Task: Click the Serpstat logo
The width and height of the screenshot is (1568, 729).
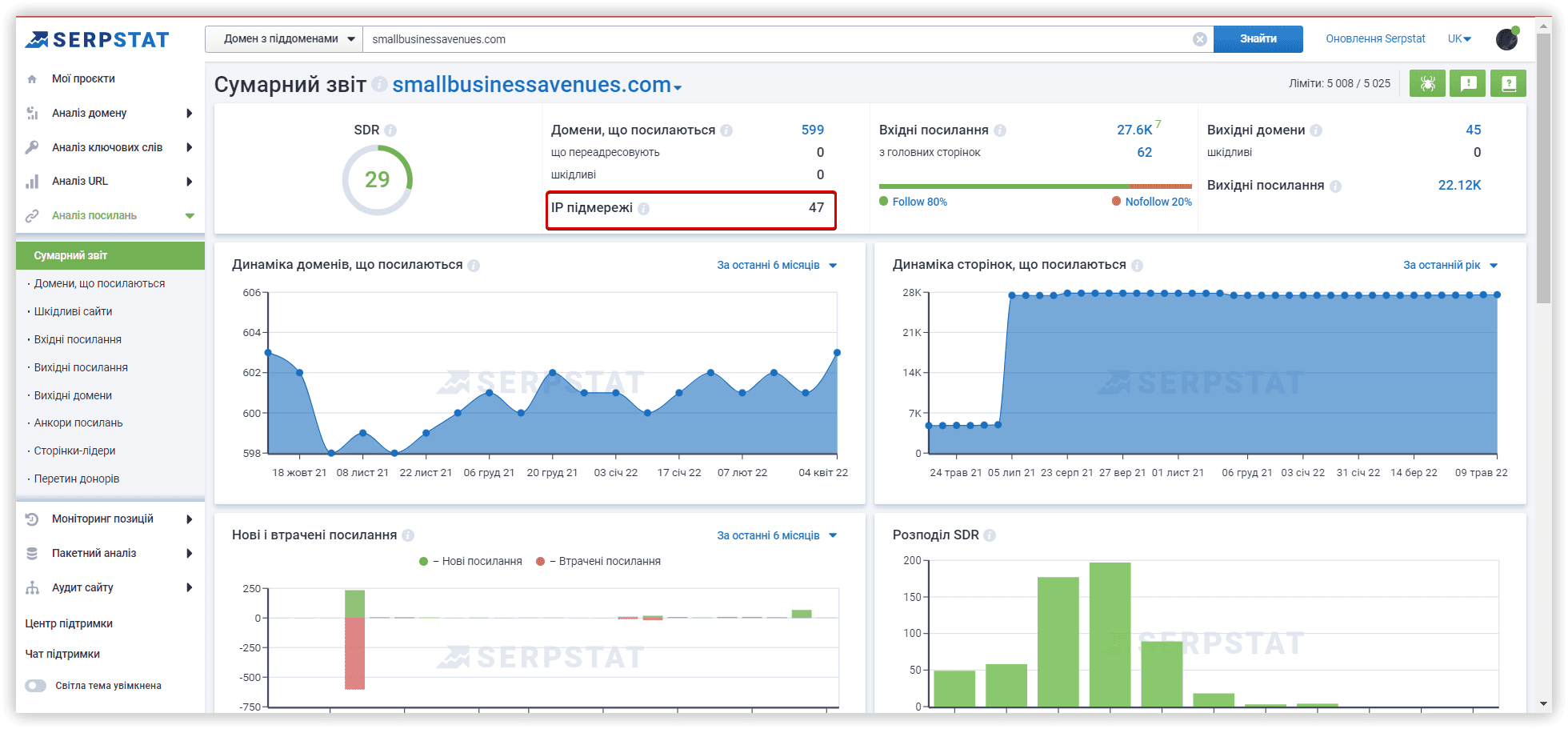Action: point(97,39)
